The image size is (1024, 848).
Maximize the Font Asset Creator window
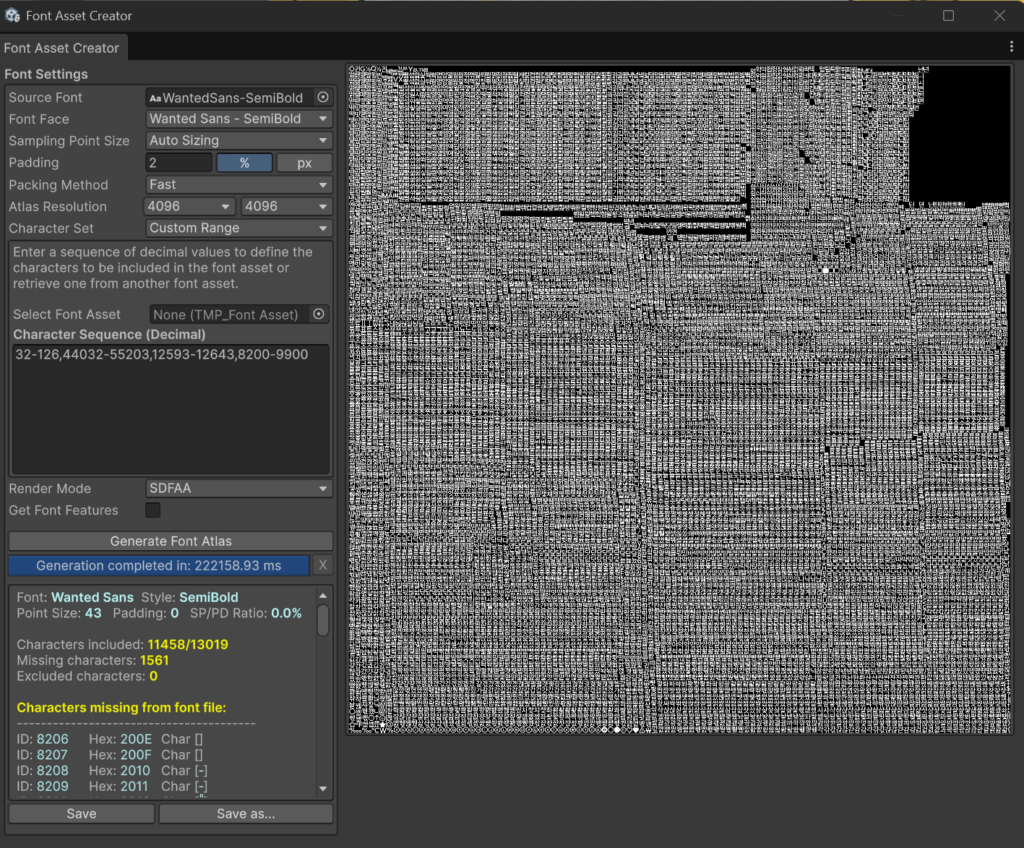[x=948, y=16]
